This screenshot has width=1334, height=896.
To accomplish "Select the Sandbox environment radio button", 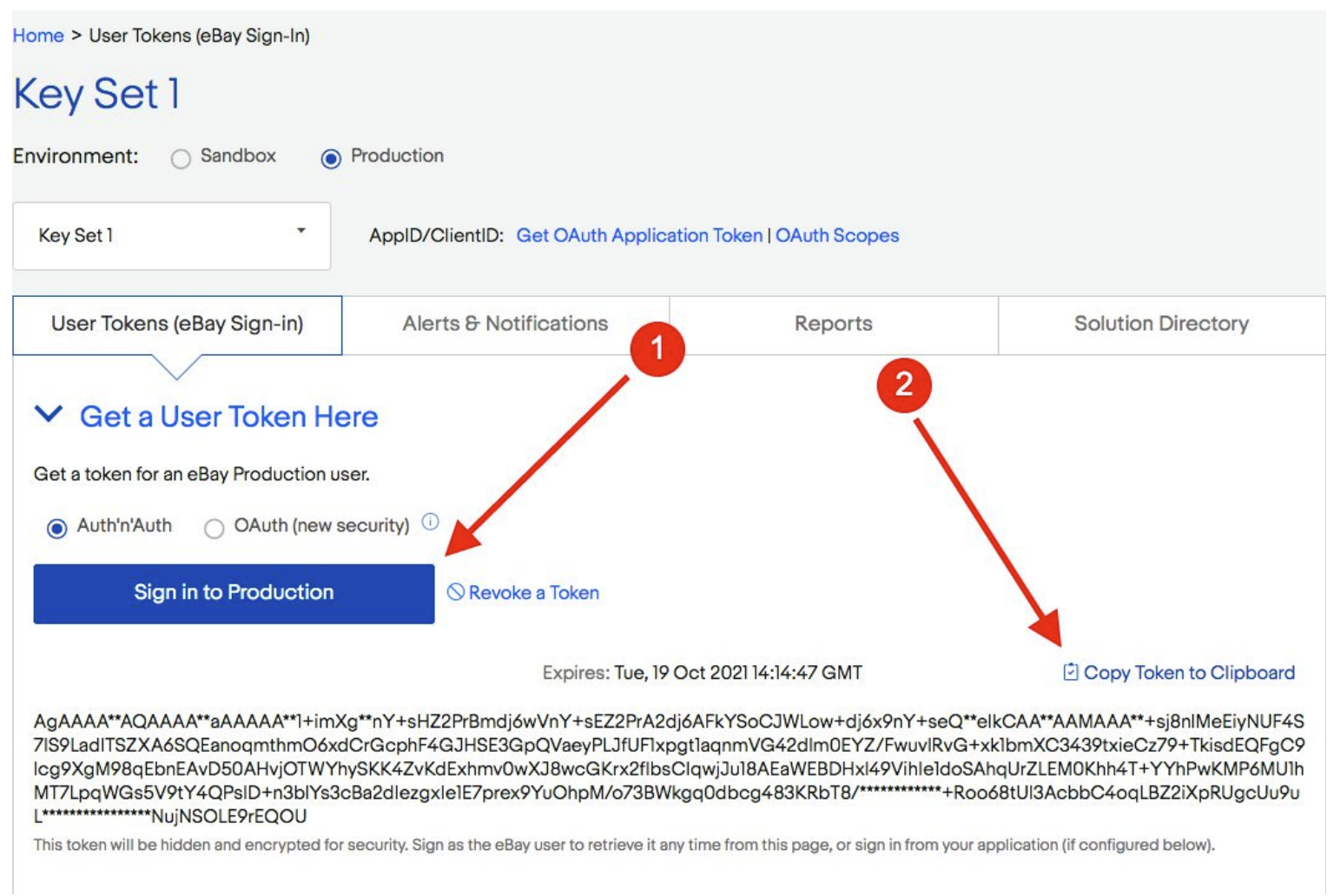I will [181, 159].
